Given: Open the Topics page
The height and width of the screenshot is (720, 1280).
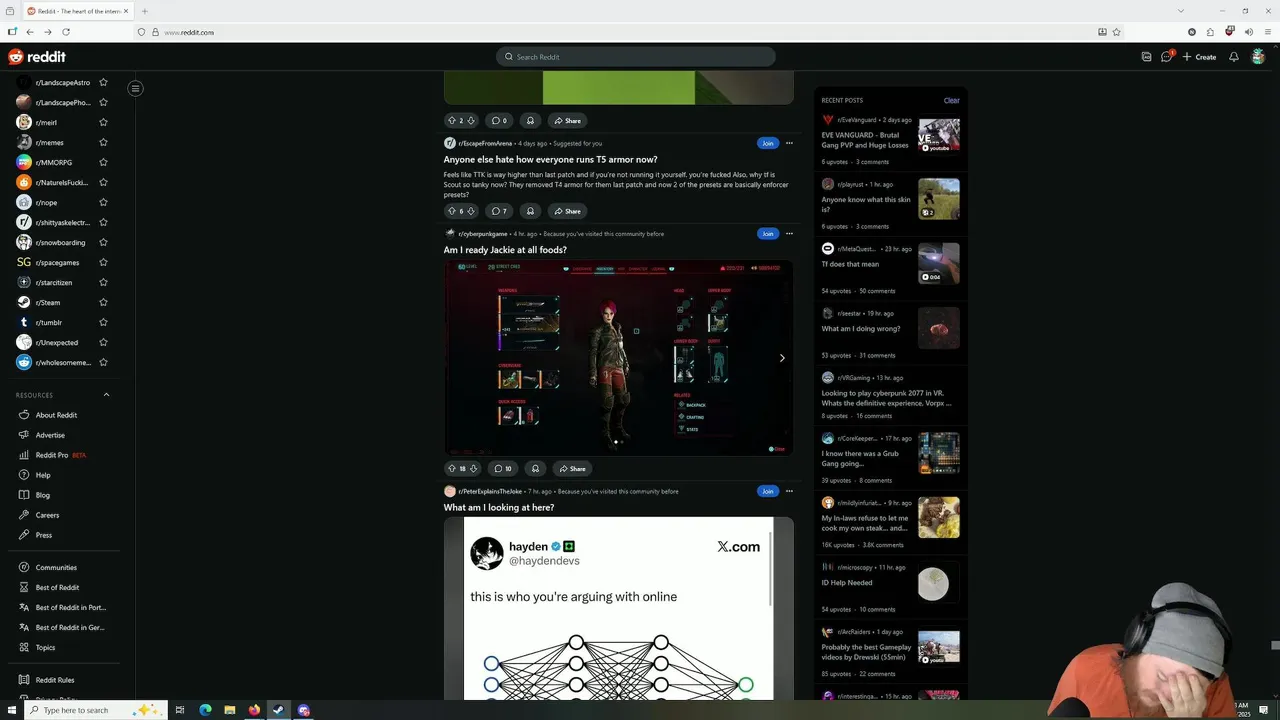Looking at the screenshot, I should point(45,647).
